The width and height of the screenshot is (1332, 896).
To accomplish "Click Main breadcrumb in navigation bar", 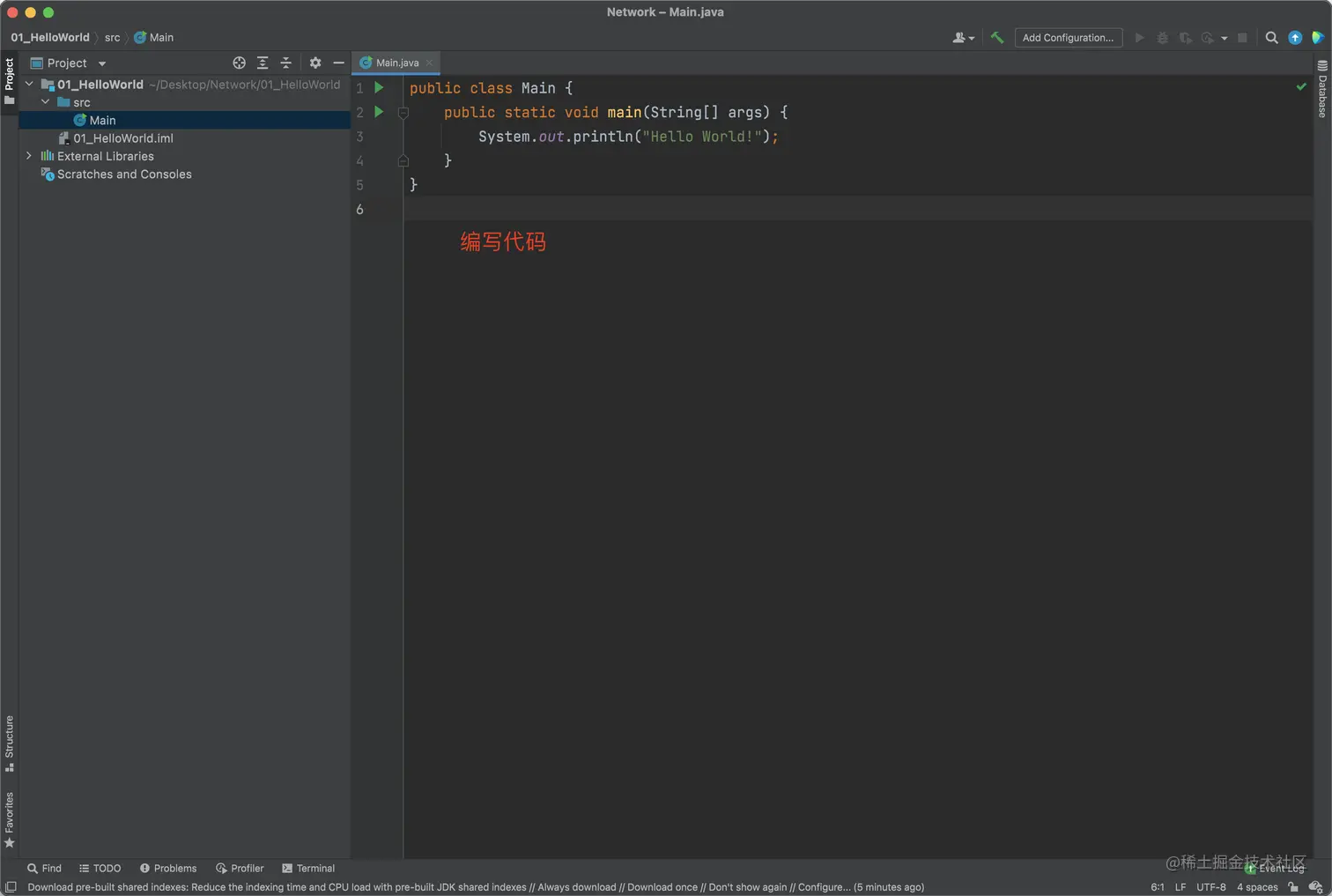I will click(x=154, y=38).
